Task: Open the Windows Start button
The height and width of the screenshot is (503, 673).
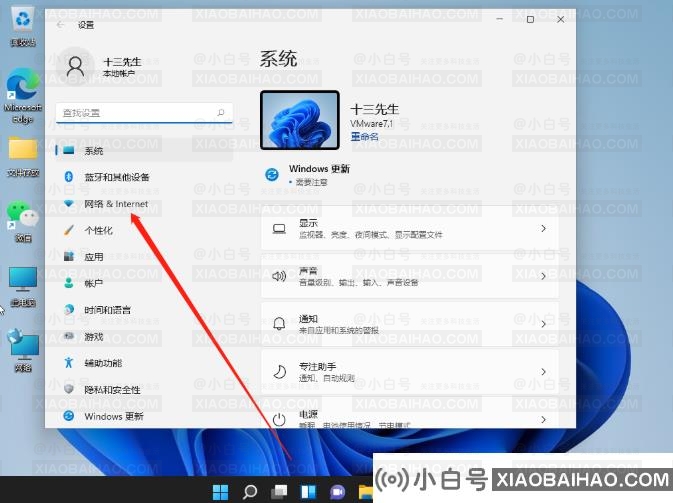Action: tap(221, 492)
